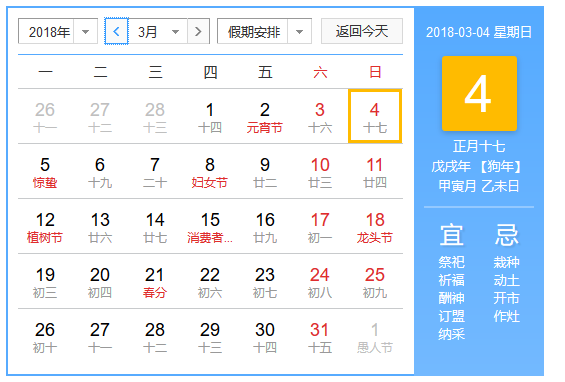Select March 15 消费者 day
The image size is (565, 382).
coord(210,227)
